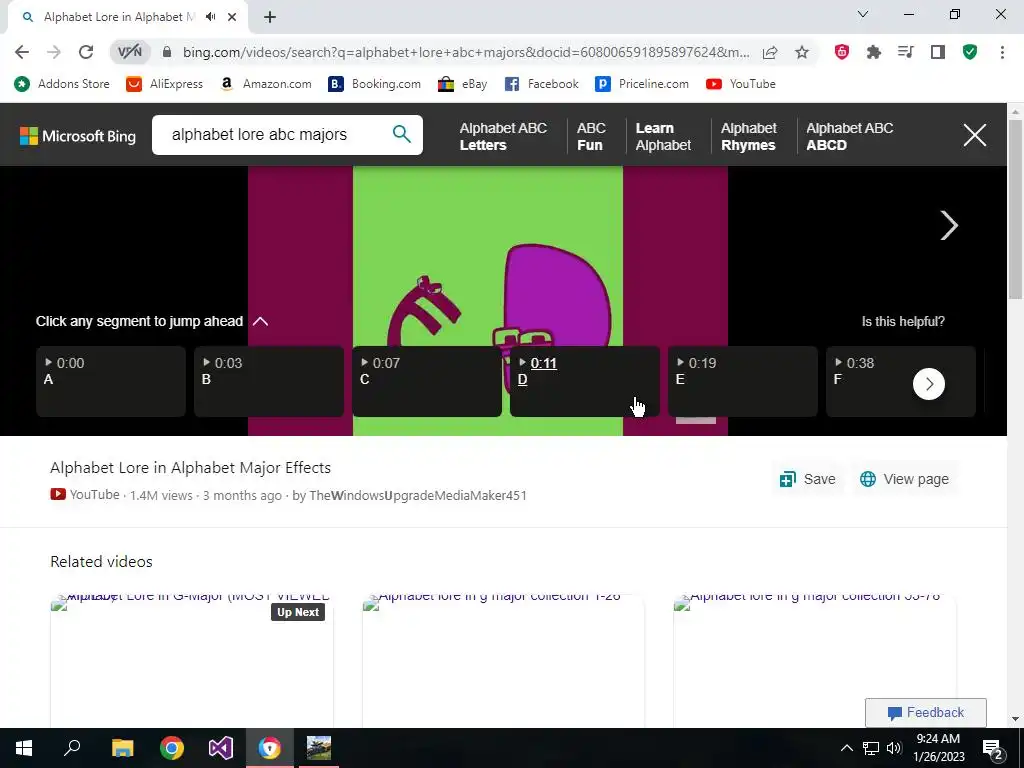The height and width of the screenshot is (768, 1024).
Task: Select the ABC Fun suggestion
Action: (591, 136)
